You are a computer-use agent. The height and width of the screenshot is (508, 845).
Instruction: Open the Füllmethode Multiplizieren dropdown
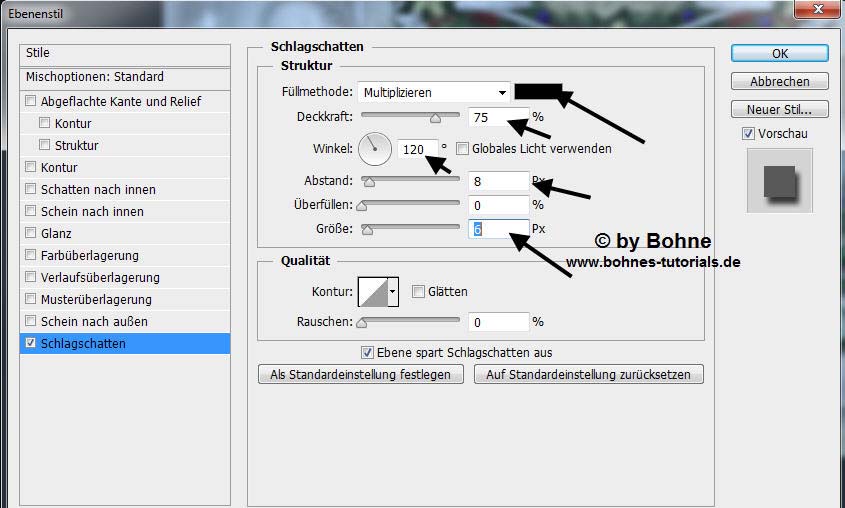click(x=434, y=92)
